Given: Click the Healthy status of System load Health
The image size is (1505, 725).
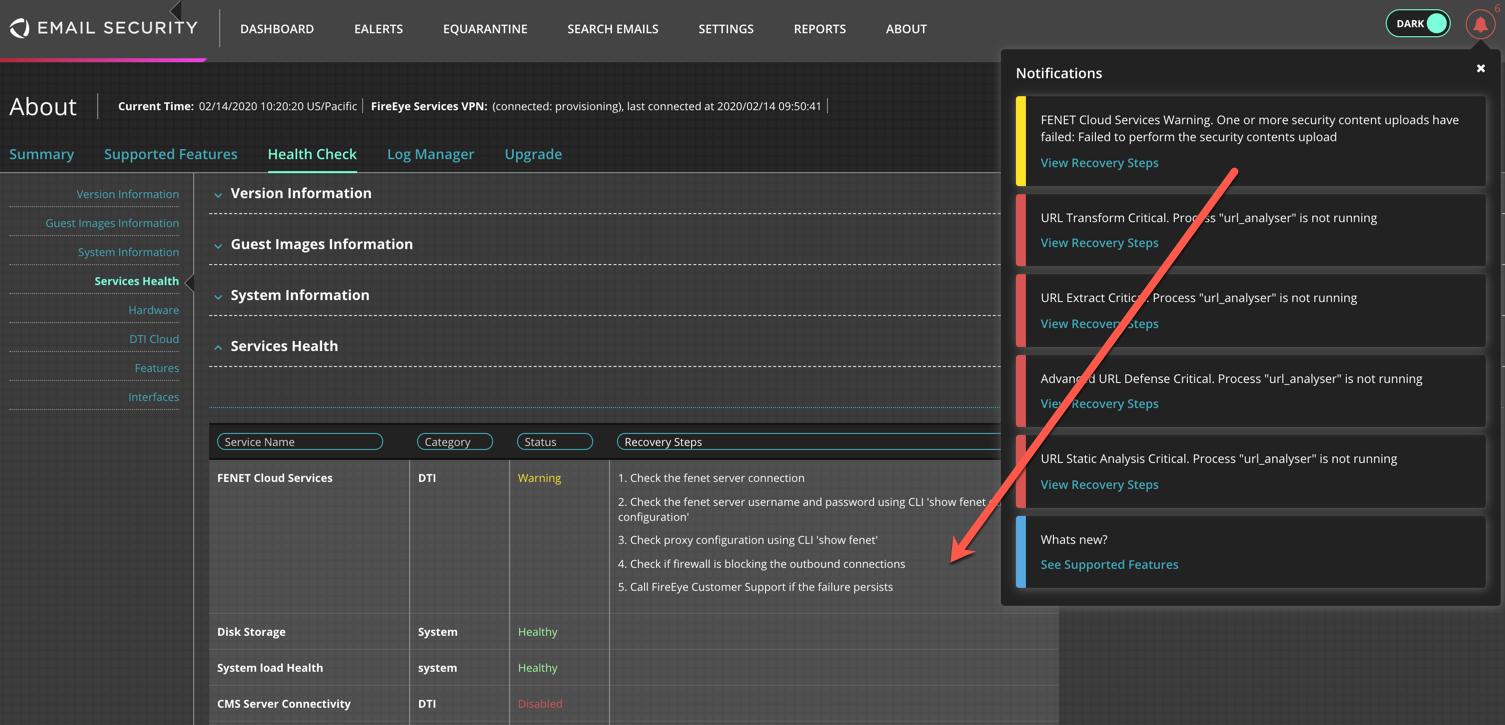Looking at the screenshot, I should coord(538,668).
